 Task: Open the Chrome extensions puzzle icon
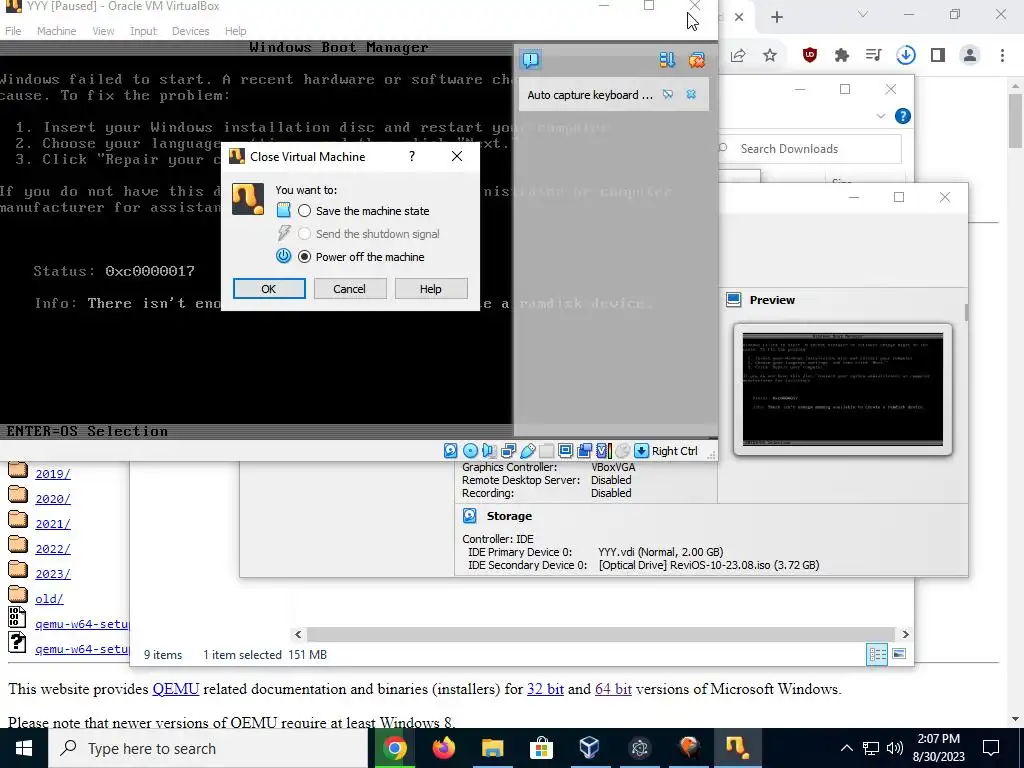(842, 55)
